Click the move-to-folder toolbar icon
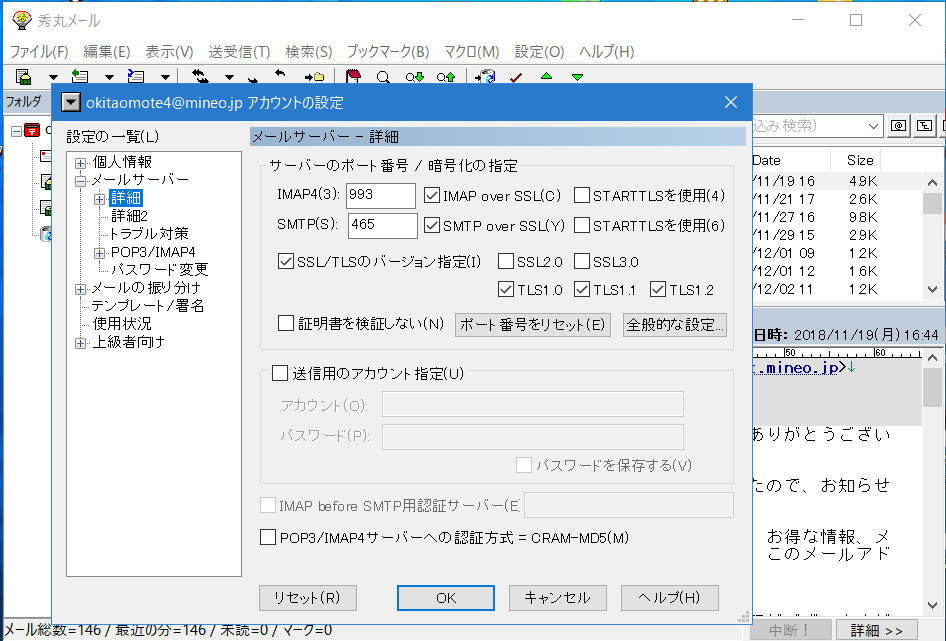 point(314,77)
